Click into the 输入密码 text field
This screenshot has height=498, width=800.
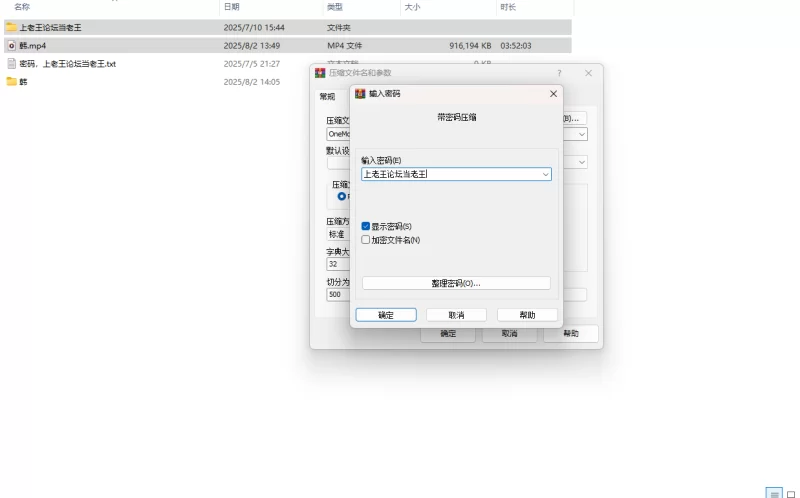coord(451,174)
